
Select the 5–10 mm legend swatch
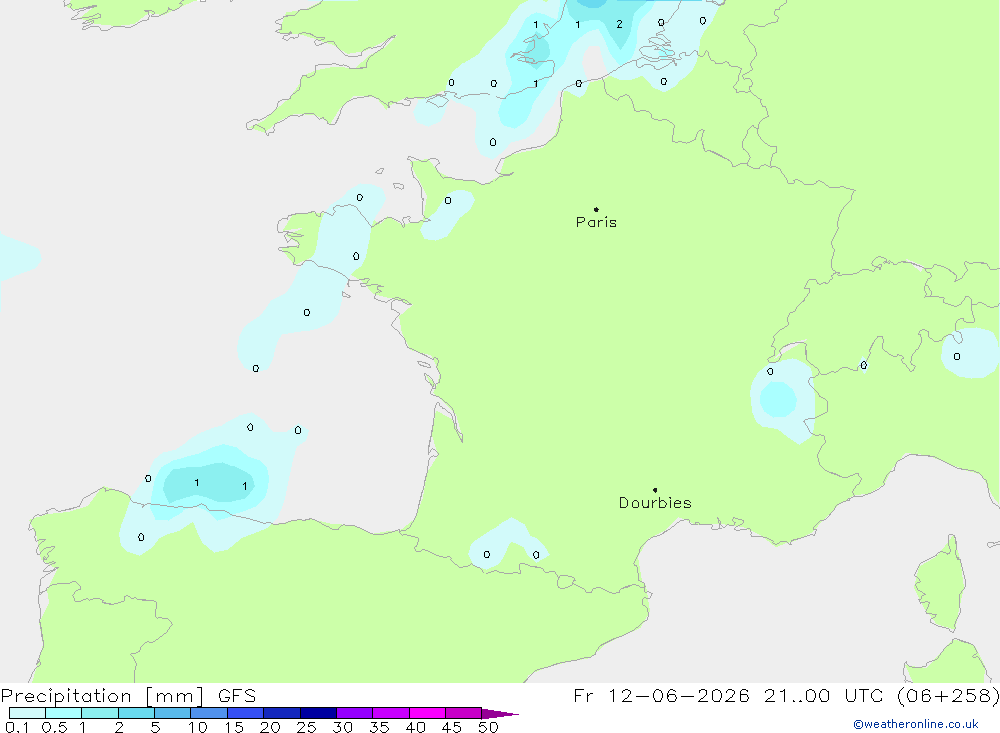point(173,713)
